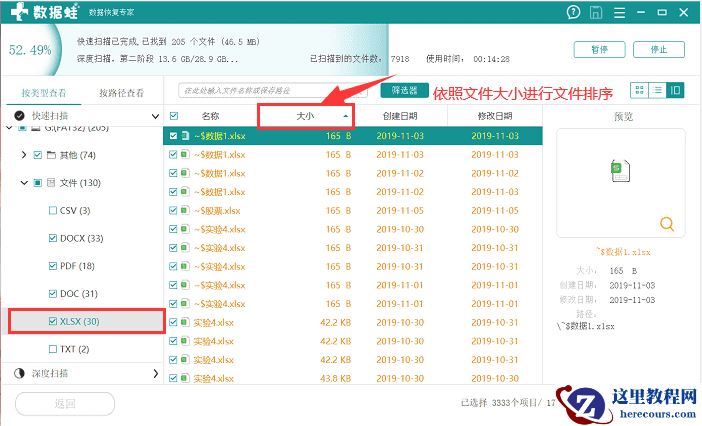Select the TXT (2) tree item
This screenshot has height=426, width=702.
[x=75, y=349]
